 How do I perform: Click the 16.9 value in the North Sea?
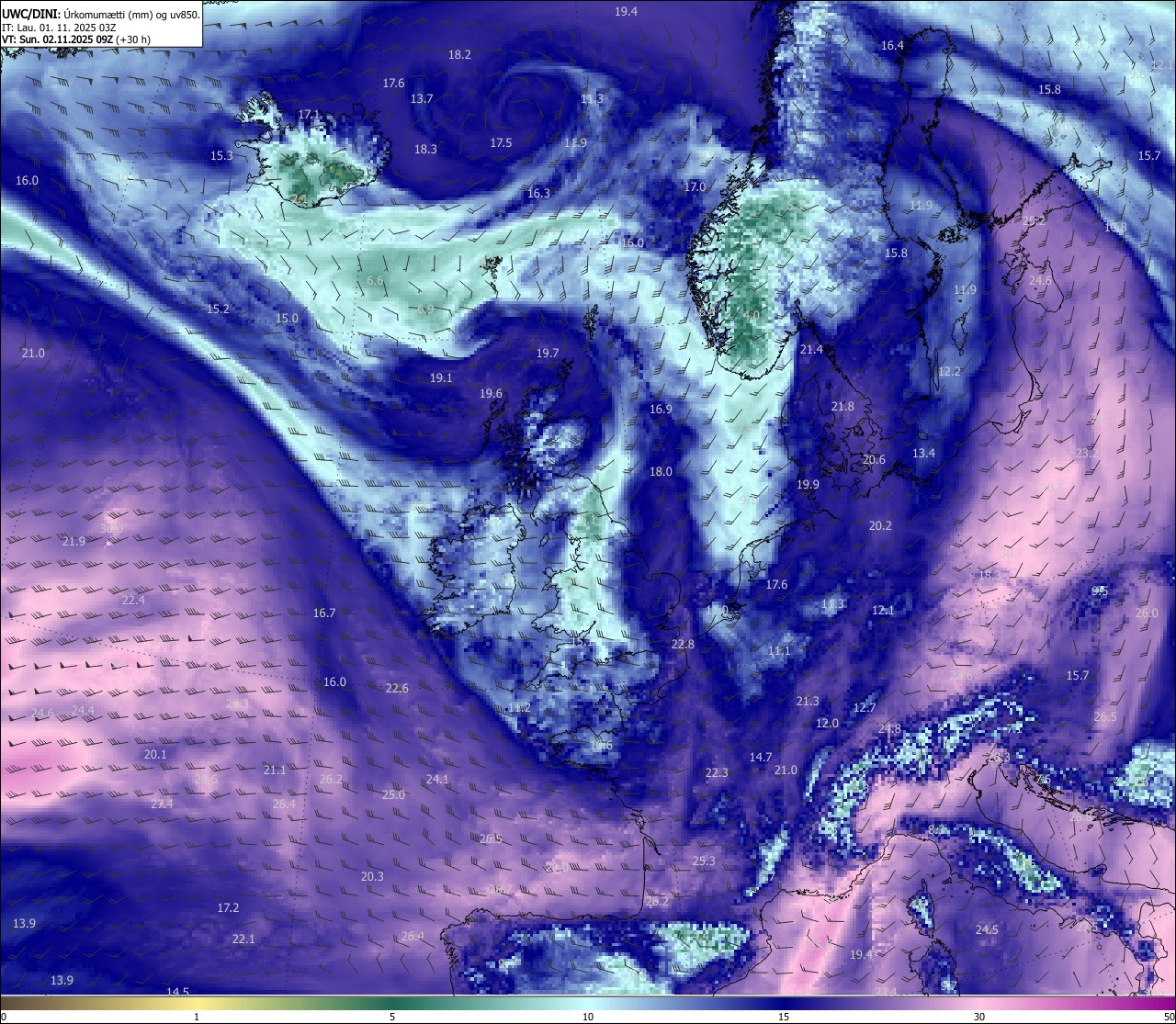click(x=661, y=409)
